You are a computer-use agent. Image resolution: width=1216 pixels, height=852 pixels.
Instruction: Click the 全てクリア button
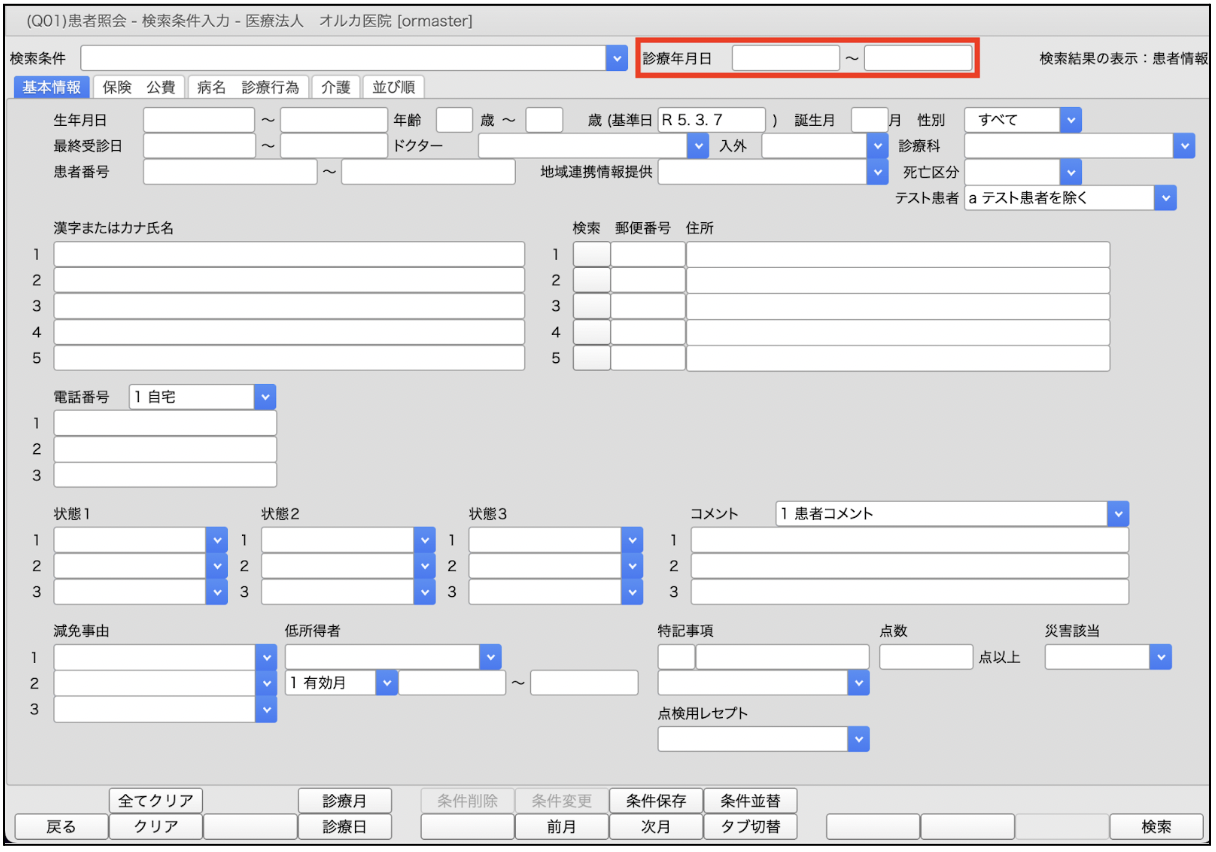[x=155, y=801]
